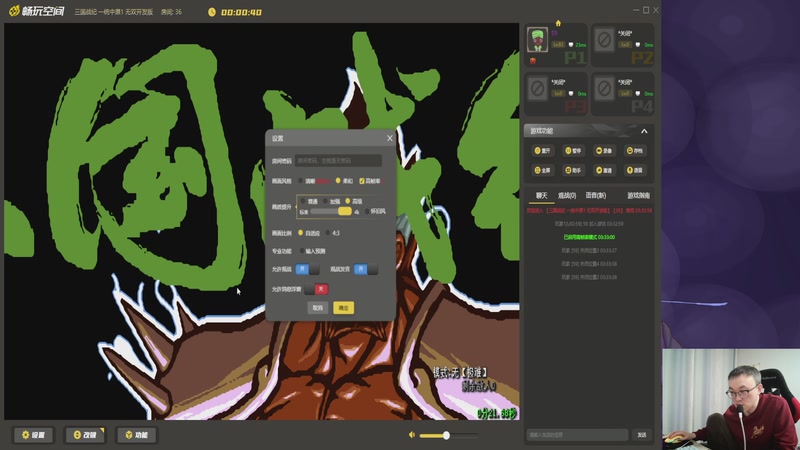Image resolution: width=800 pixels, height=450 pixels.
Task: Switch to the 语音(新) voice tab
Action: 595,195
